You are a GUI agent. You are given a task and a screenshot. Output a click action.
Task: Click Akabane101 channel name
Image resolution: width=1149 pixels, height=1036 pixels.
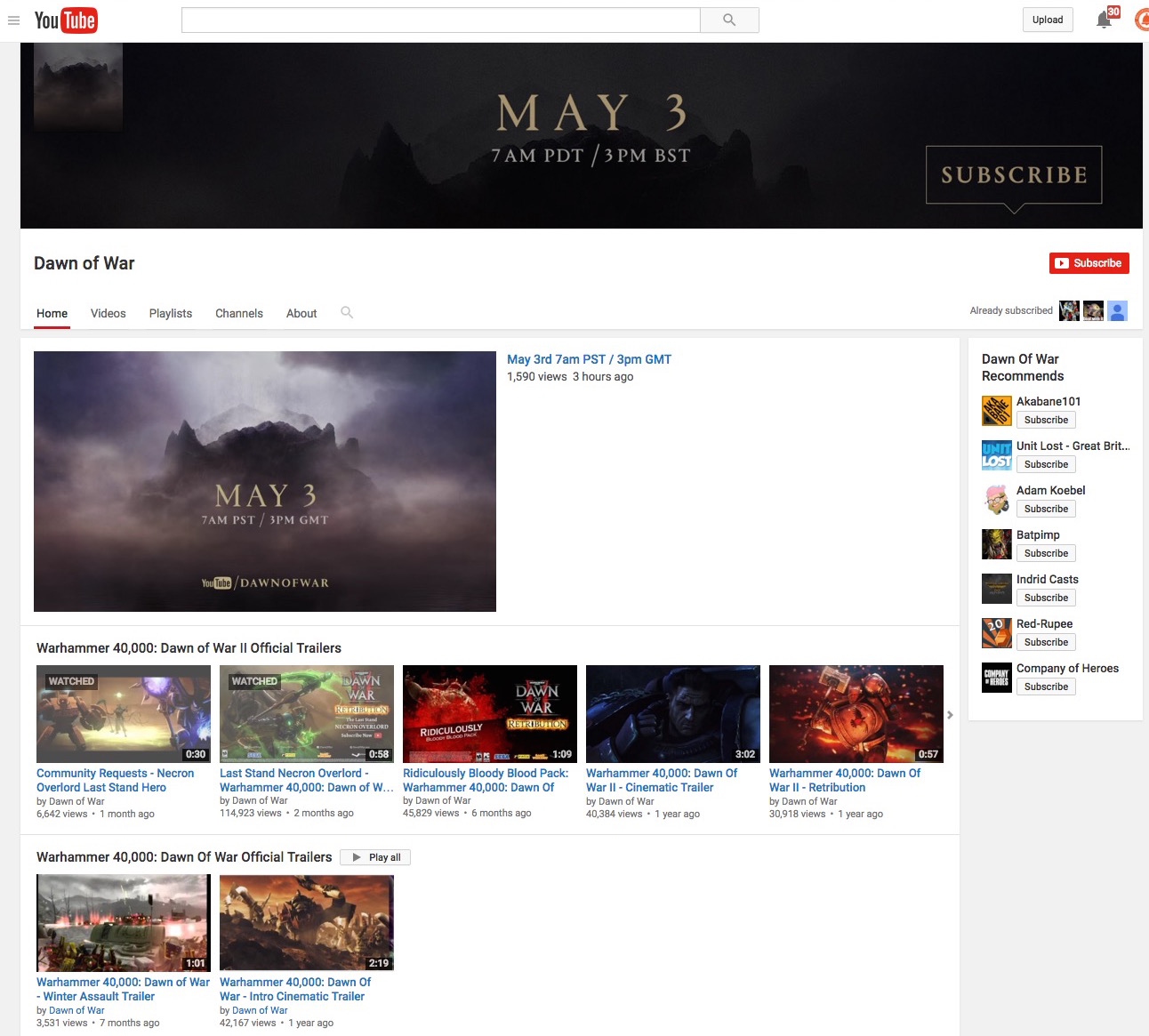pyautogui.click(x=1049, y=402)
